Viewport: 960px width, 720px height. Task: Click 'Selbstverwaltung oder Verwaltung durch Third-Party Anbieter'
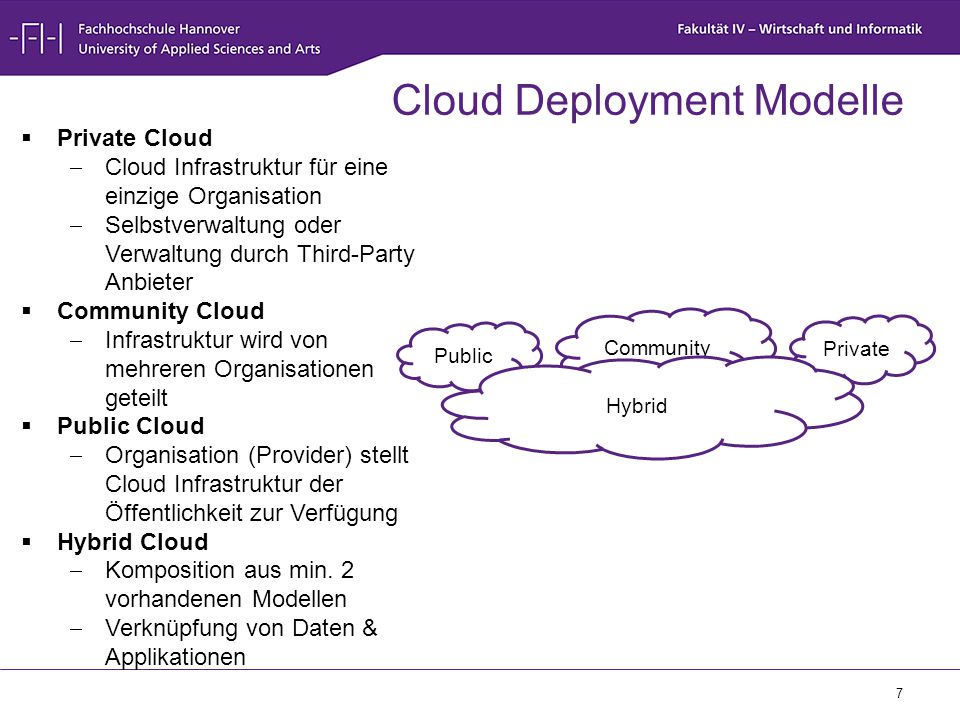[260, 253]
